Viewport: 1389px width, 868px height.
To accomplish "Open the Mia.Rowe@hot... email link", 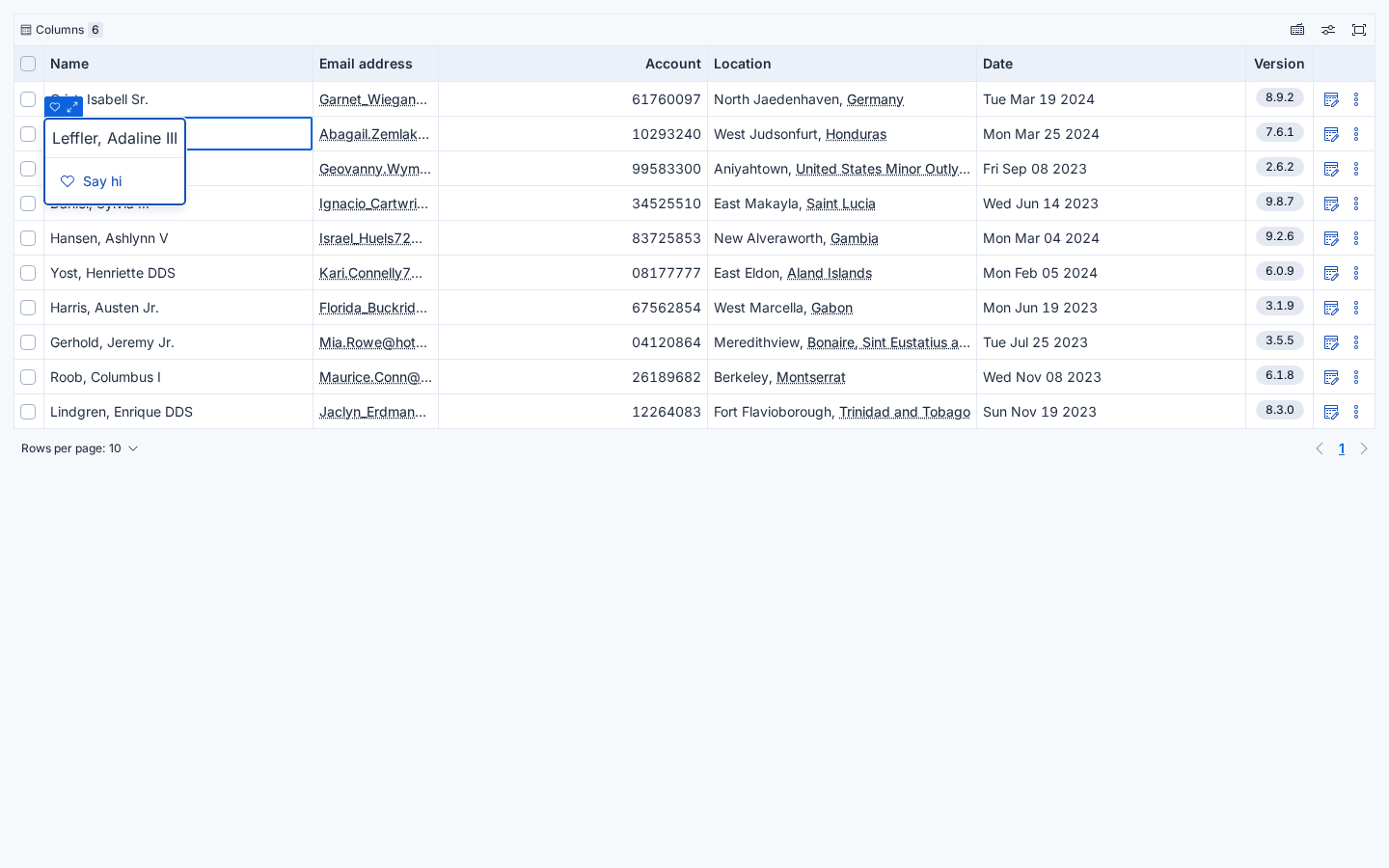I will point(373,342).
